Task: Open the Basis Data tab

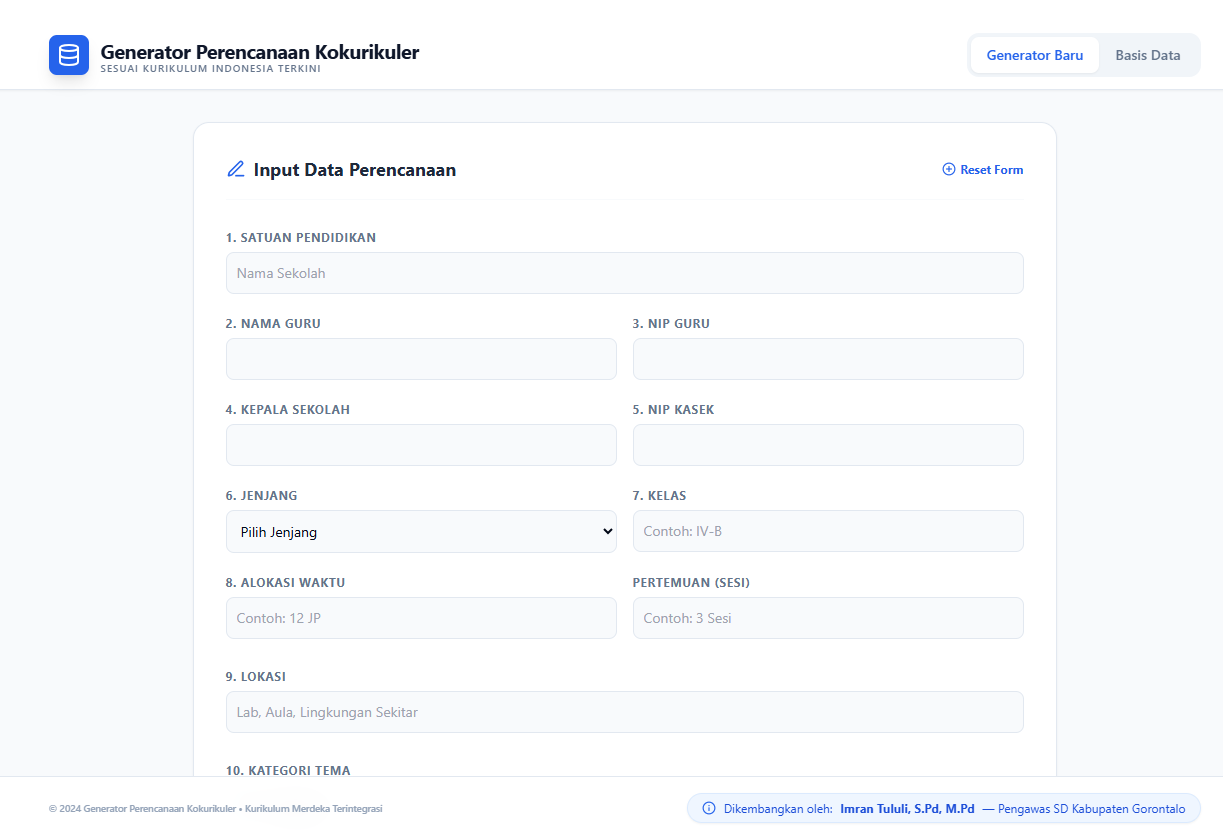Action: pos(1147,55)
